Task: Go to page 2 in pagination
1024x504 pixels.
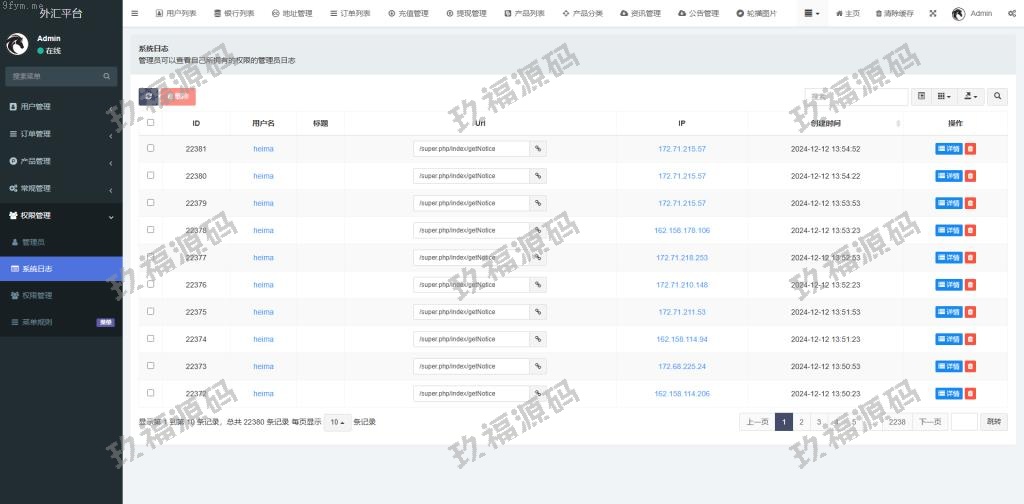Action: click(801, 422)
